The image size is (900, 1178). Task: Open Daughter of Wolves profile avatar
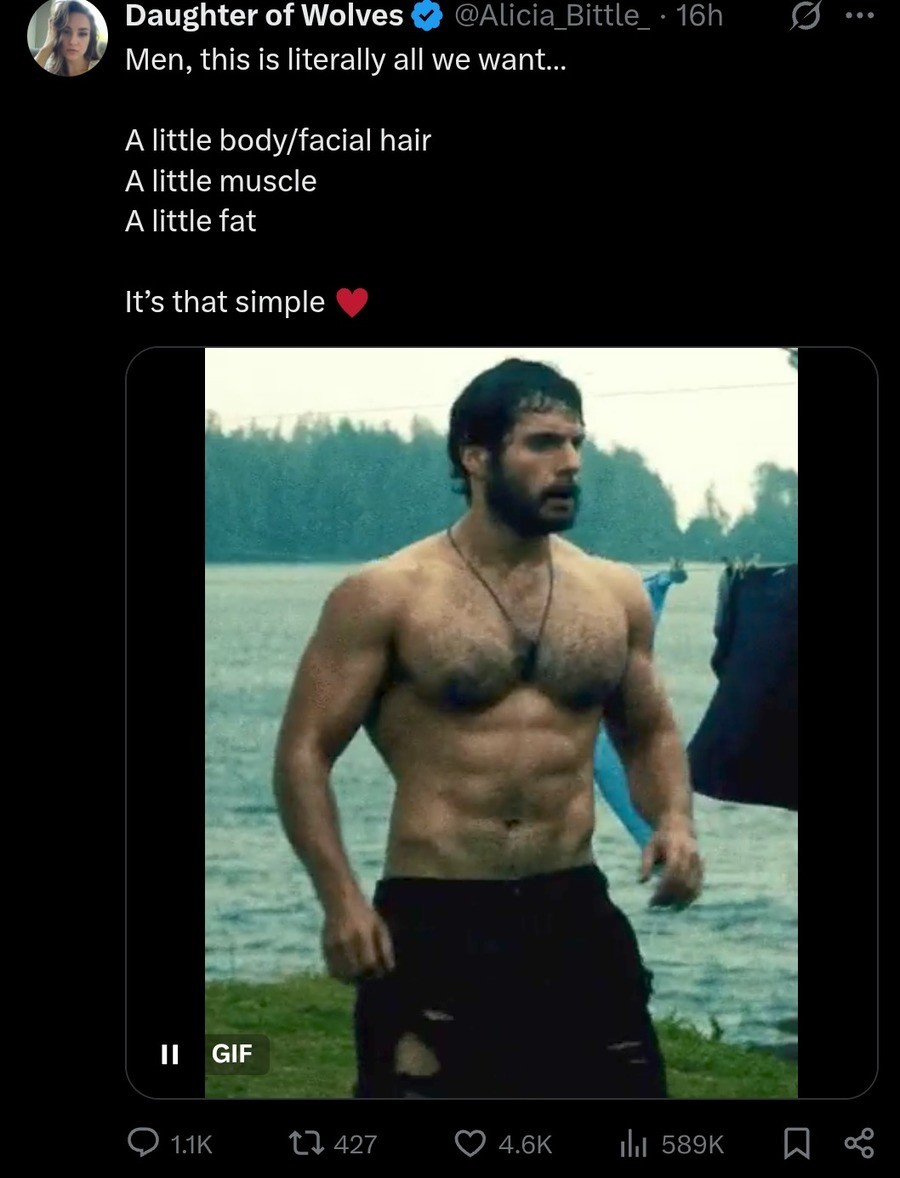[68, 37]
